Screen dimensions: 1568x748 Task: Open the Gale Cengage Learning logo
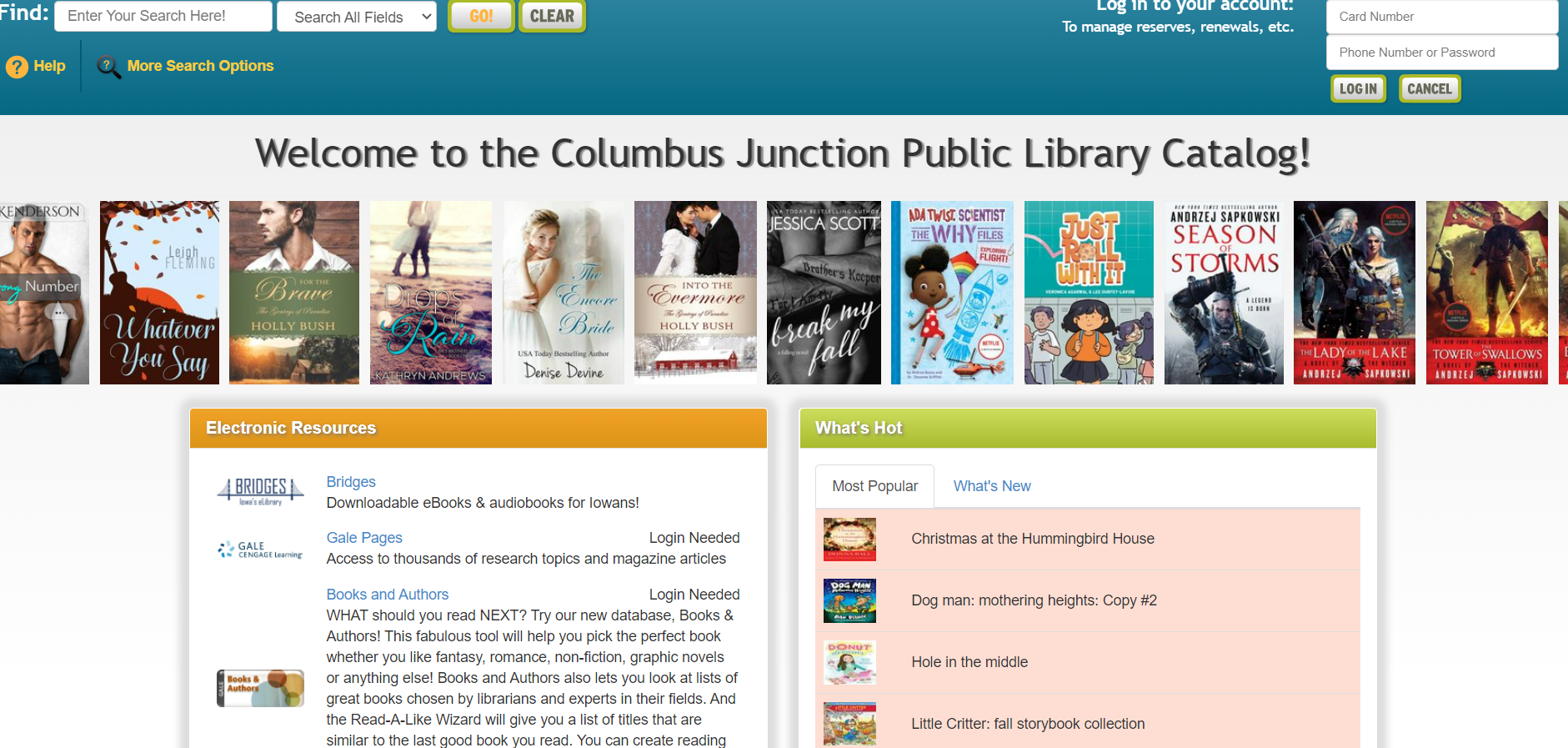pos(260,550)
